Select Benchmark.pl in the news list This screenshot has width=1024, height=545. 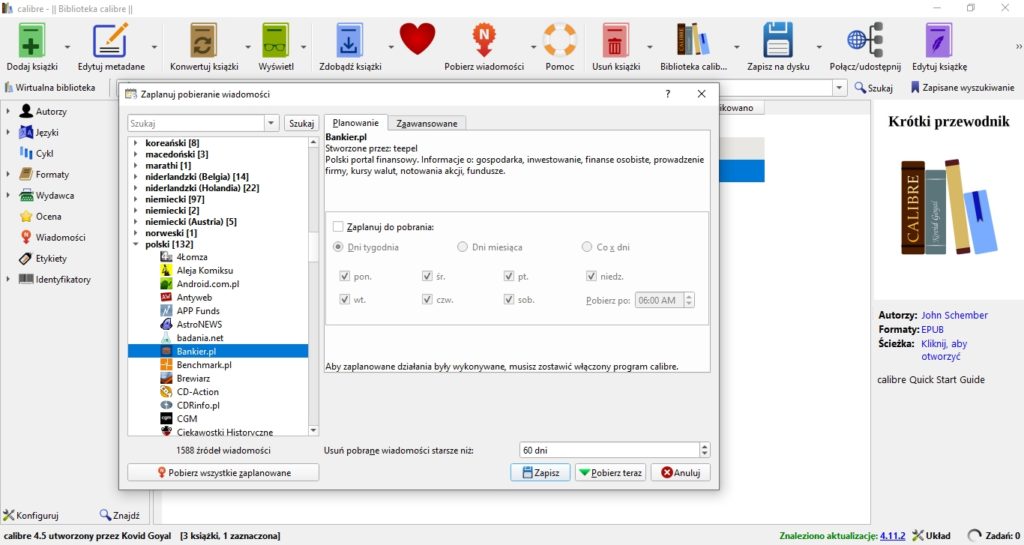click(x=204, y=365)
